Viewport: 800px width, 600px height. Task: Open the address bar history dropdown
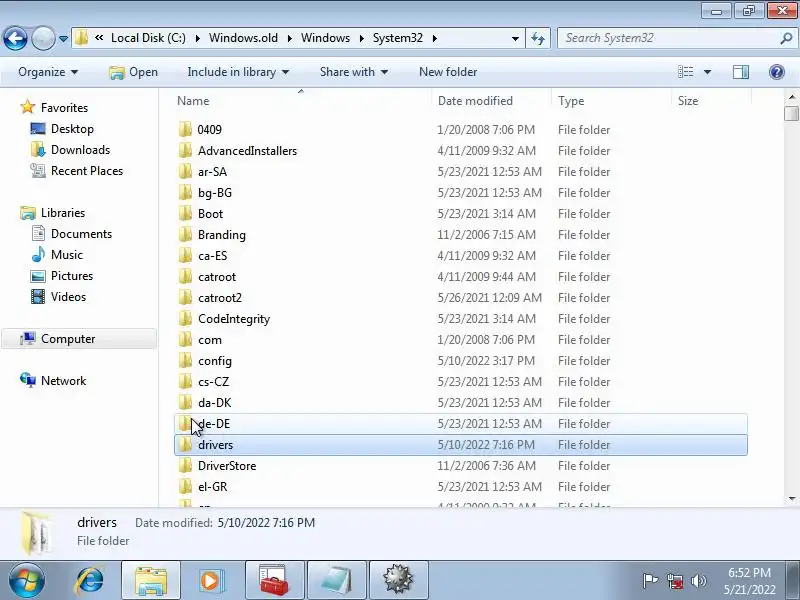pyautogui.click(x=515, y=38)
